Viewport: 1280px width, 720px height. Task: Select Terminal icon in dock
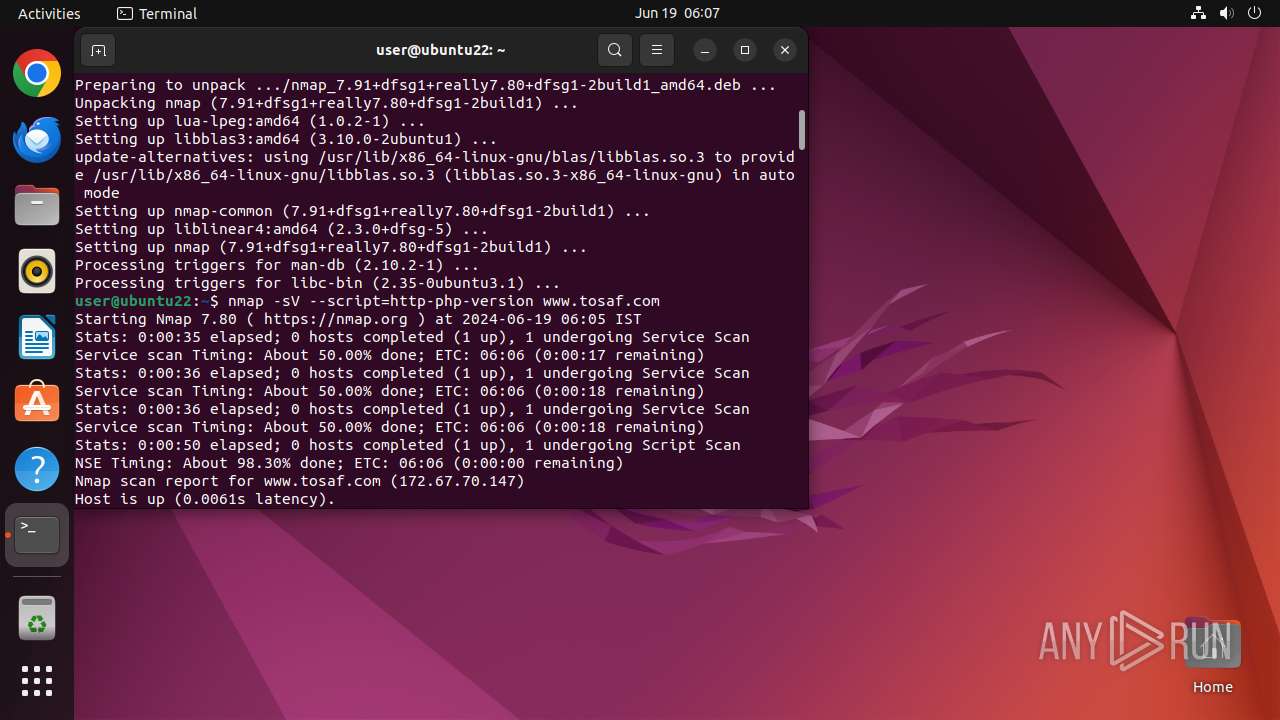37,535
